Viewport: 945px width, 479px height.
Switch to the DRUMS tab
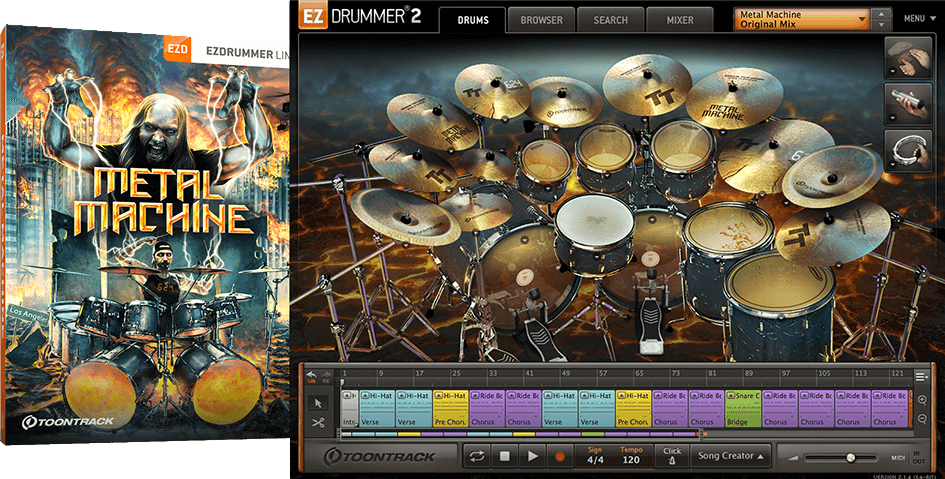pyautogui.click(x=472, y=20)
